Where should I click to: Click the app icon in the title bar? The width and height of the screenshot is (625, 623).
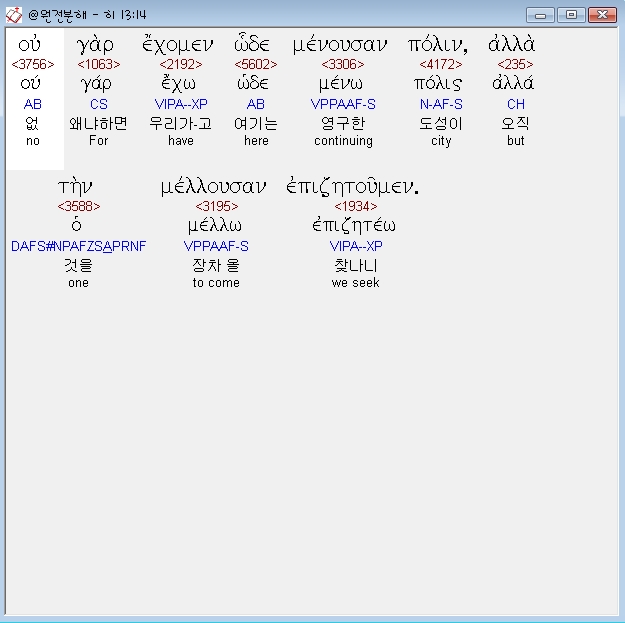coord(14,15)
